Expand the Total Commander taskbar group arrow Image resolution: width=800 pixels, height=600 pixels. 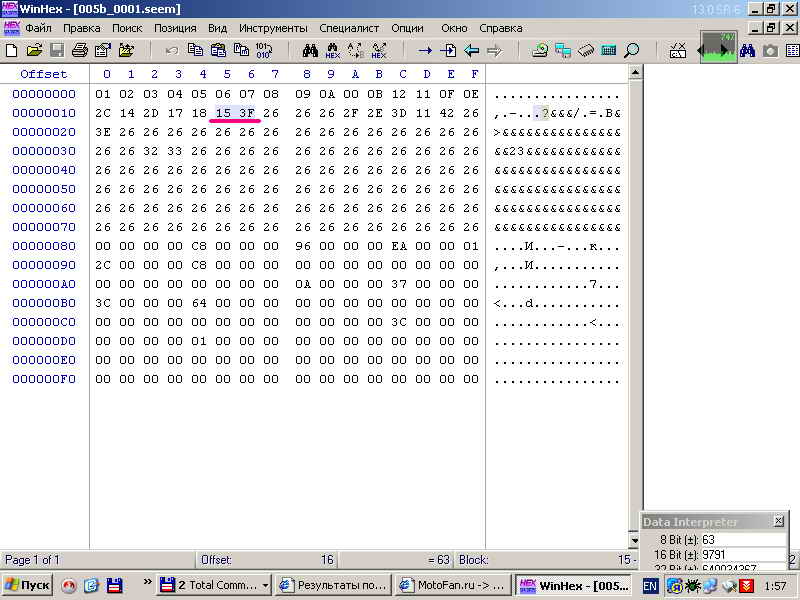[x=265, y=585]
